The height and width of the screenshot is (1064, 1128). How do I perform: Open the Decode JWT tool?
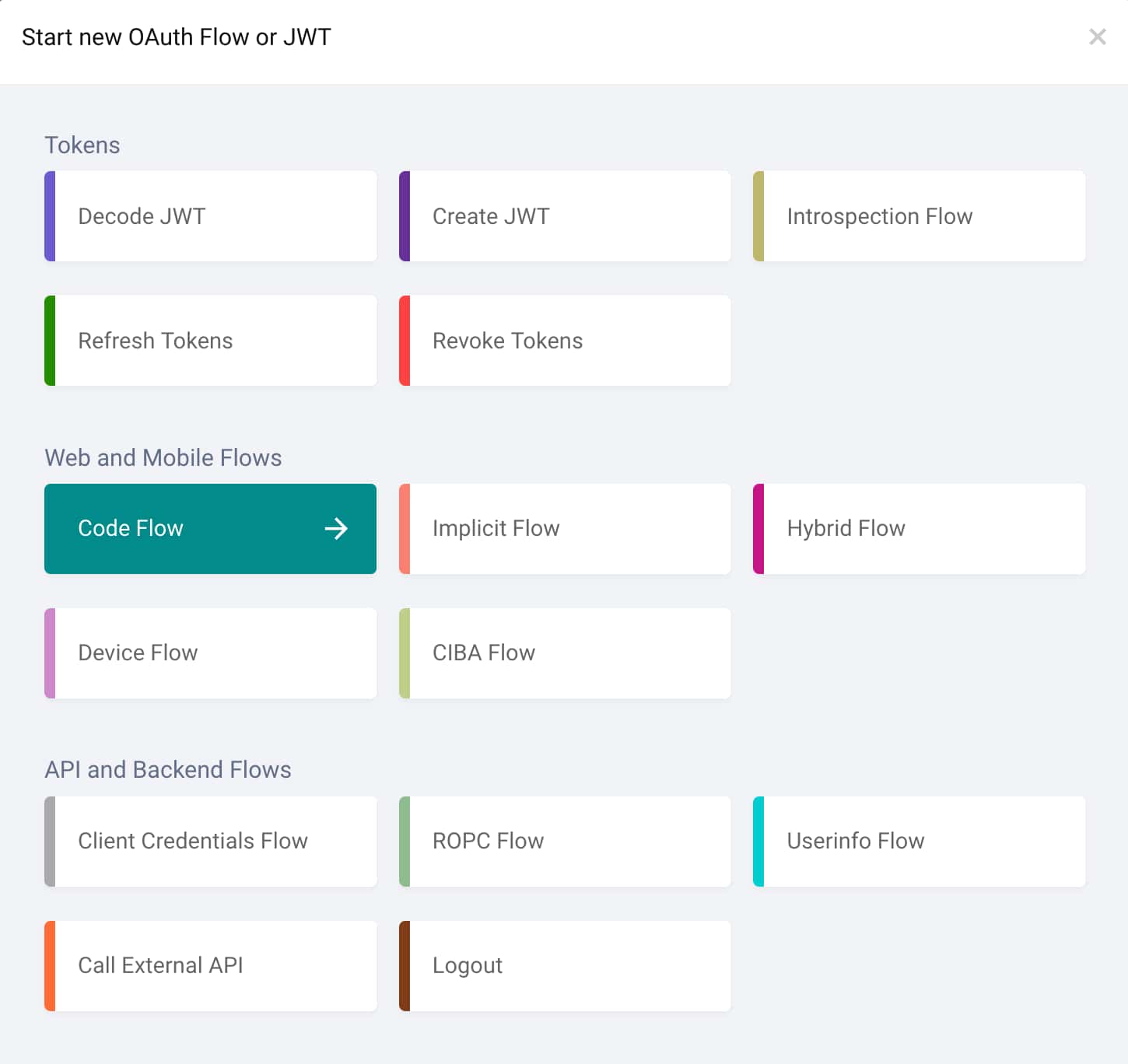point(210,216)
